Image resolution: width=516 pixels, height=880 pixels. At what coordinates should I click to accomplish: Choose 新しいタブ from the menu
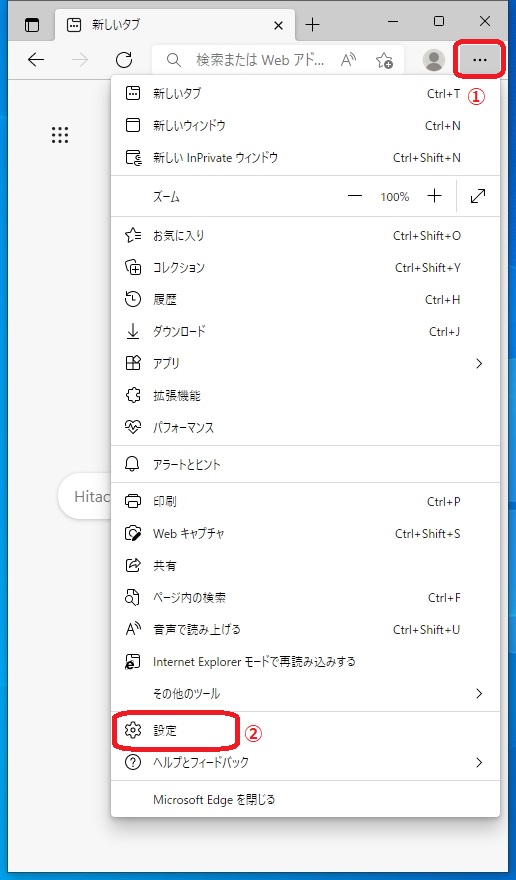tap(305, 94)
